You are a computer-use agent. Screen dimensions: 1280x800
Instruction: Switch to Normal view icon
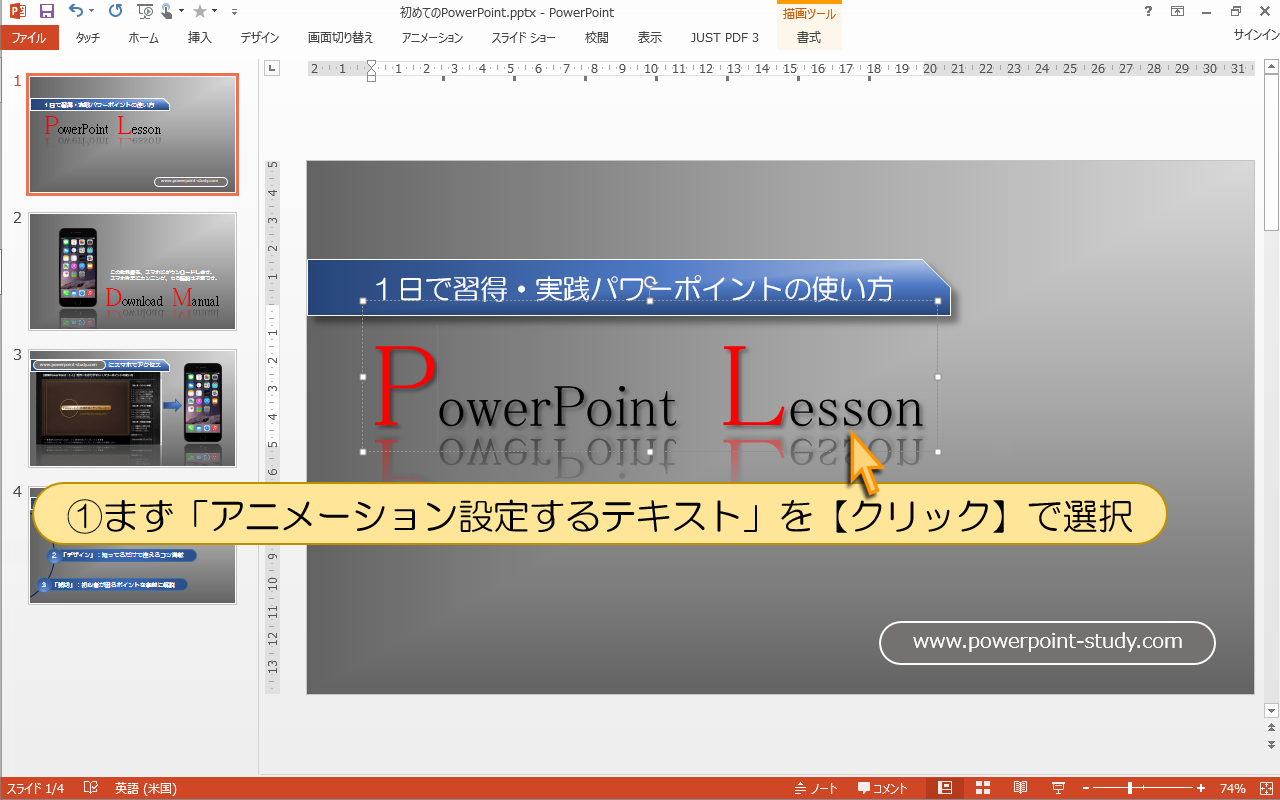[945, 788]
